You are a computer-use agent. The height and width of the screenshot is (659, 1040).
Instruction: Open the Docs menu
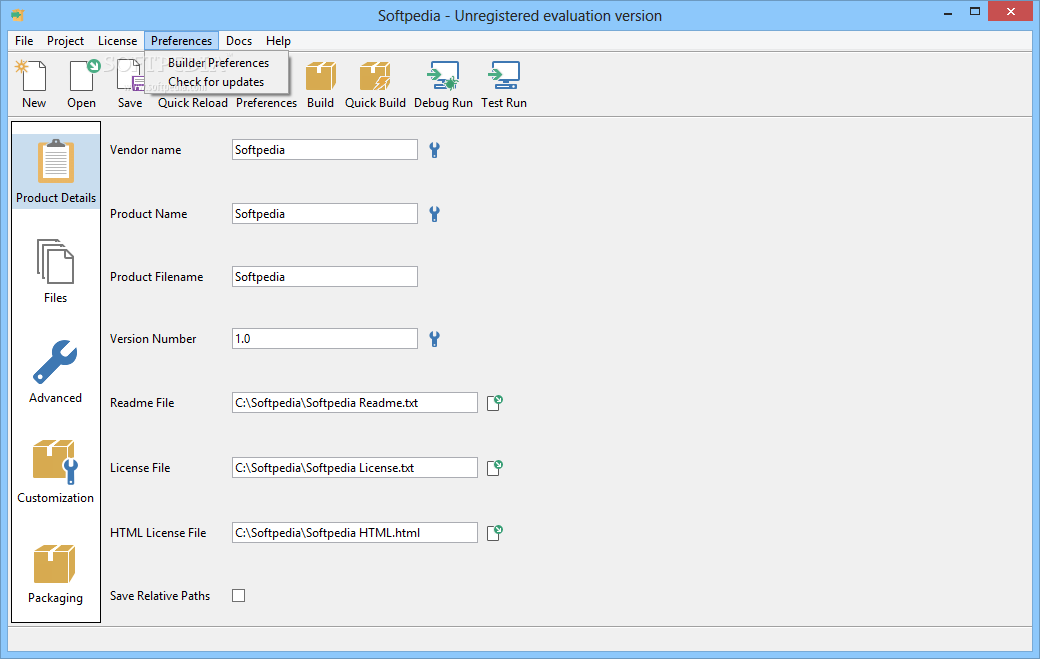[x=239, y=41]
